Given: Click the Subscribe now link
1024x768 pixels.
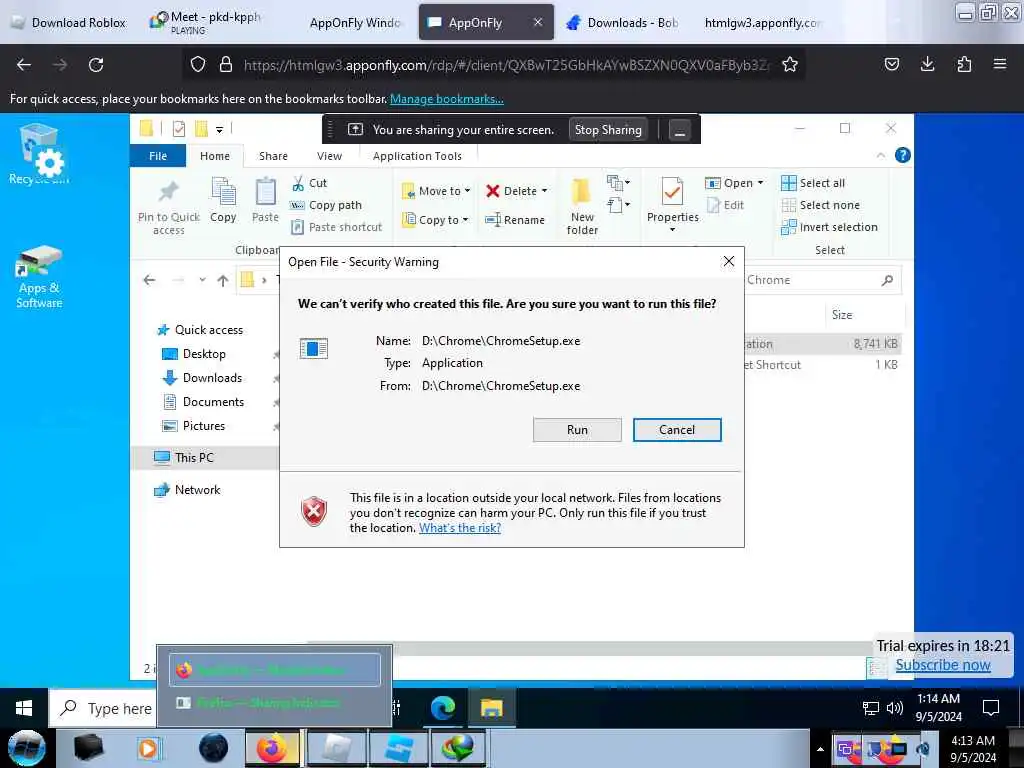Looking at the screenshot, I should [942, 665].
